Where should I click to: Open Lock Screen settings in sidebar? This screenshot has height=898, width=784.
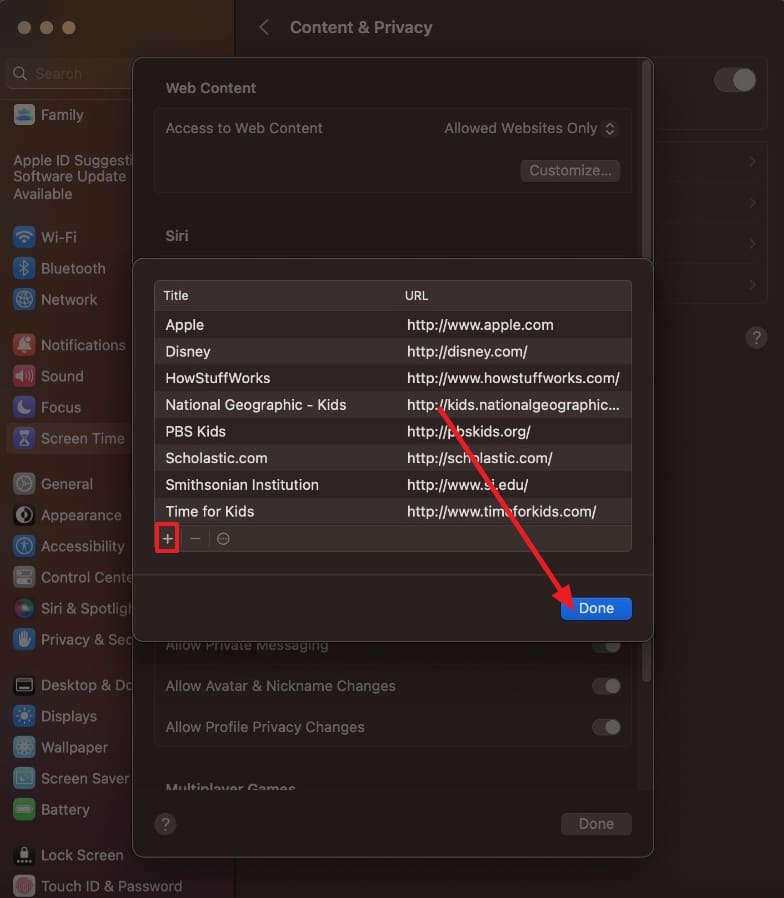tap(66, 855)
